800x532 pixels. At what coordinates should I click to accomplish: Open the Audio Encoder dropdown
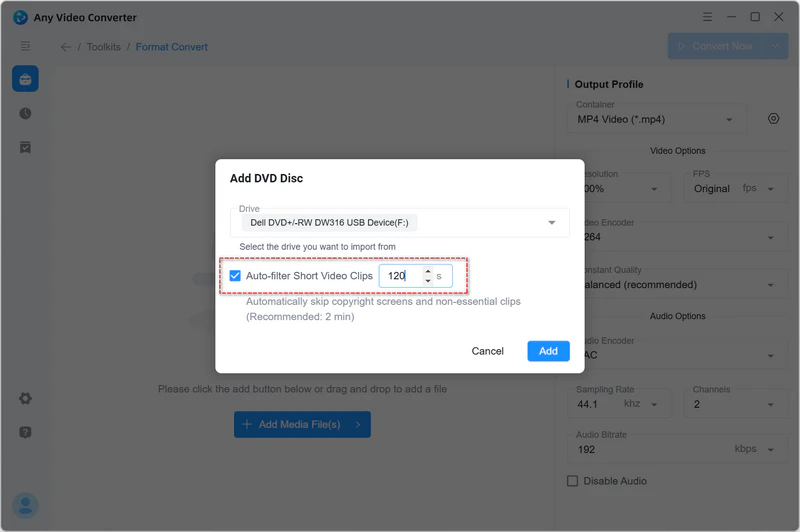click(x=686, y=354)
